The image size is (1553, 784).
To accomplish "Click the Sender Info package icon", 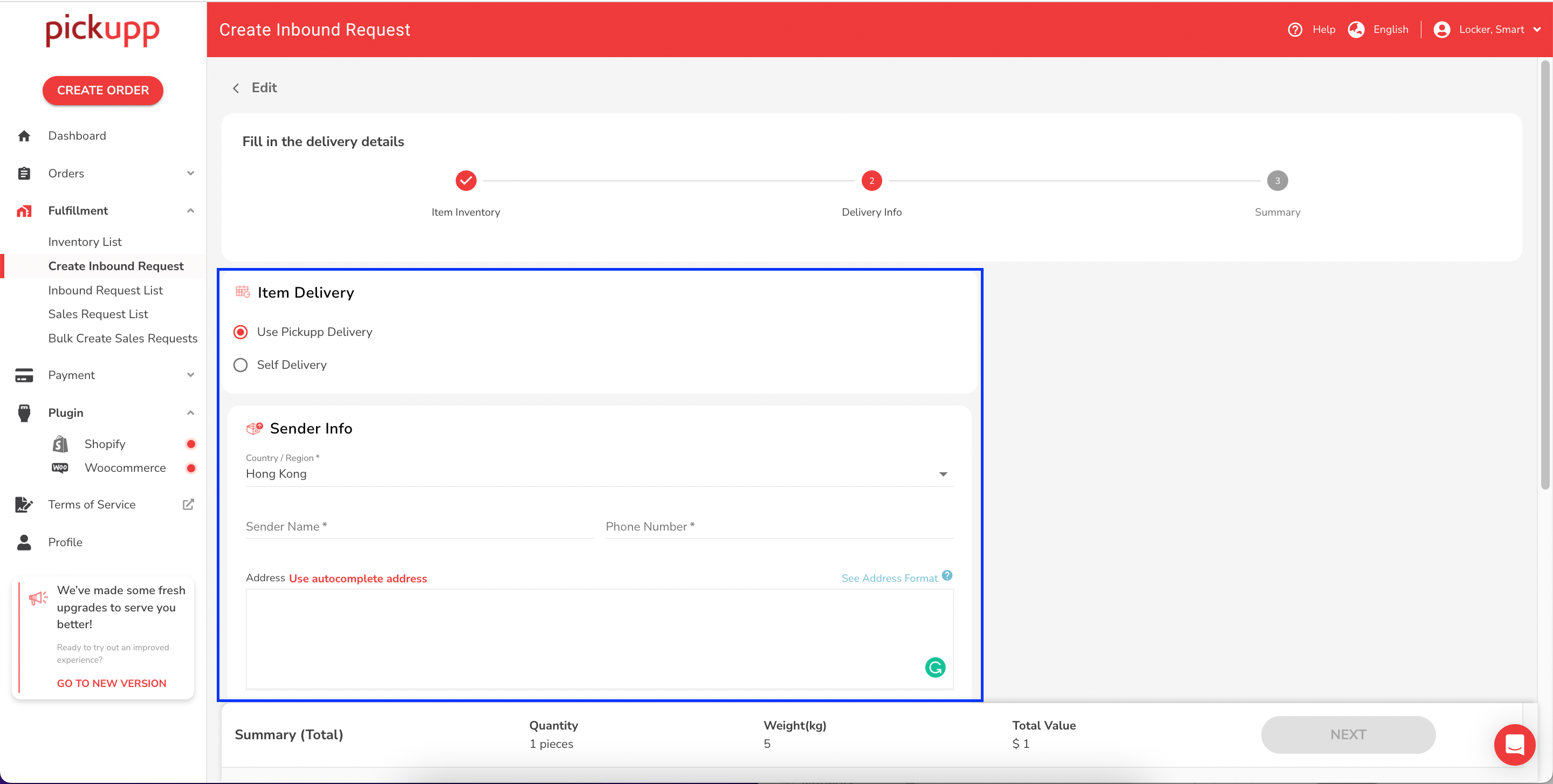I will click(x=255, y=429).
